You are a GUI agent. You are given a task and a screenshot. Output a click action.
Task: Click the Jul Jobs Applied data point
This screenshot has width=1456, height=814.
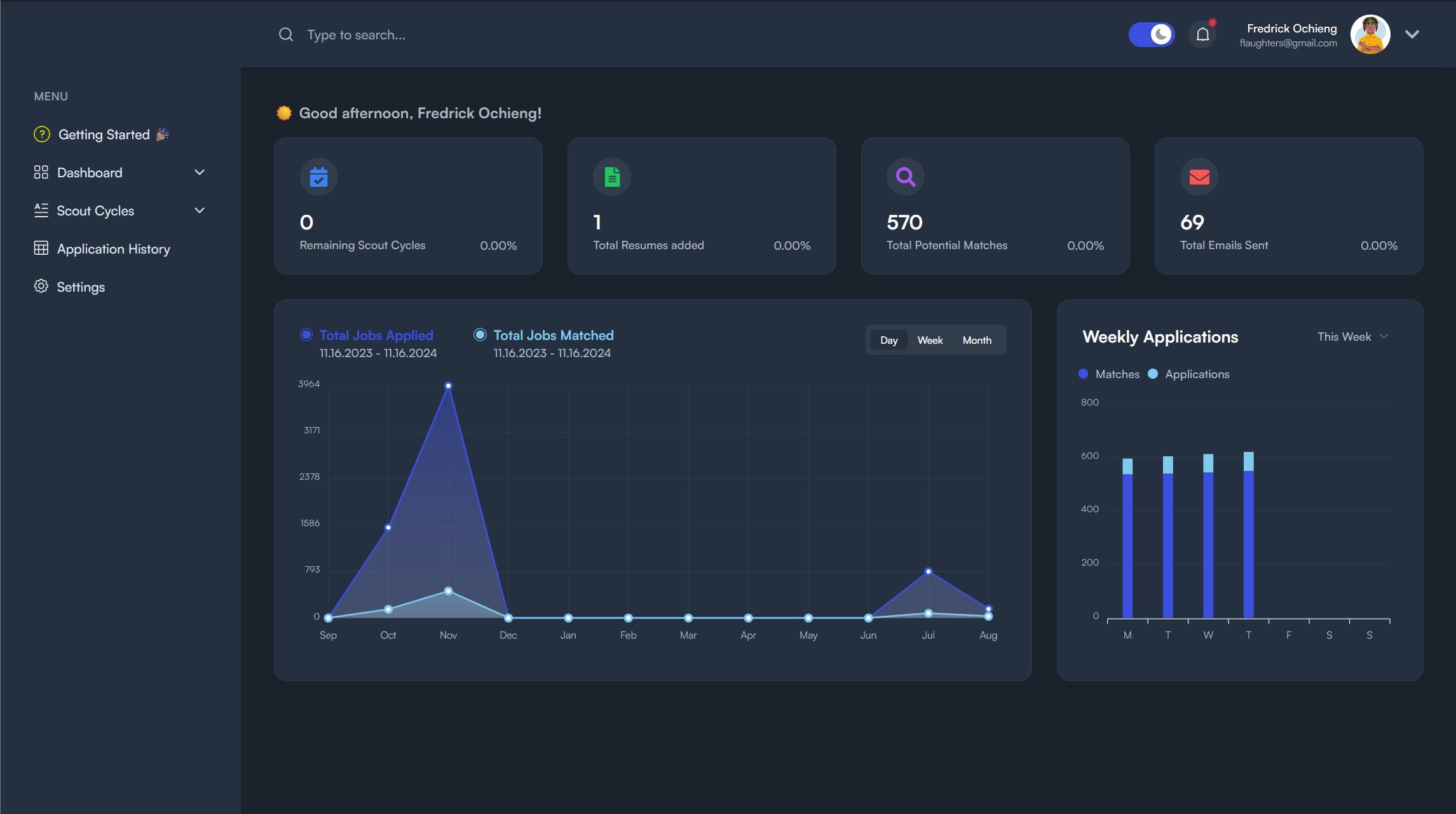929,571
